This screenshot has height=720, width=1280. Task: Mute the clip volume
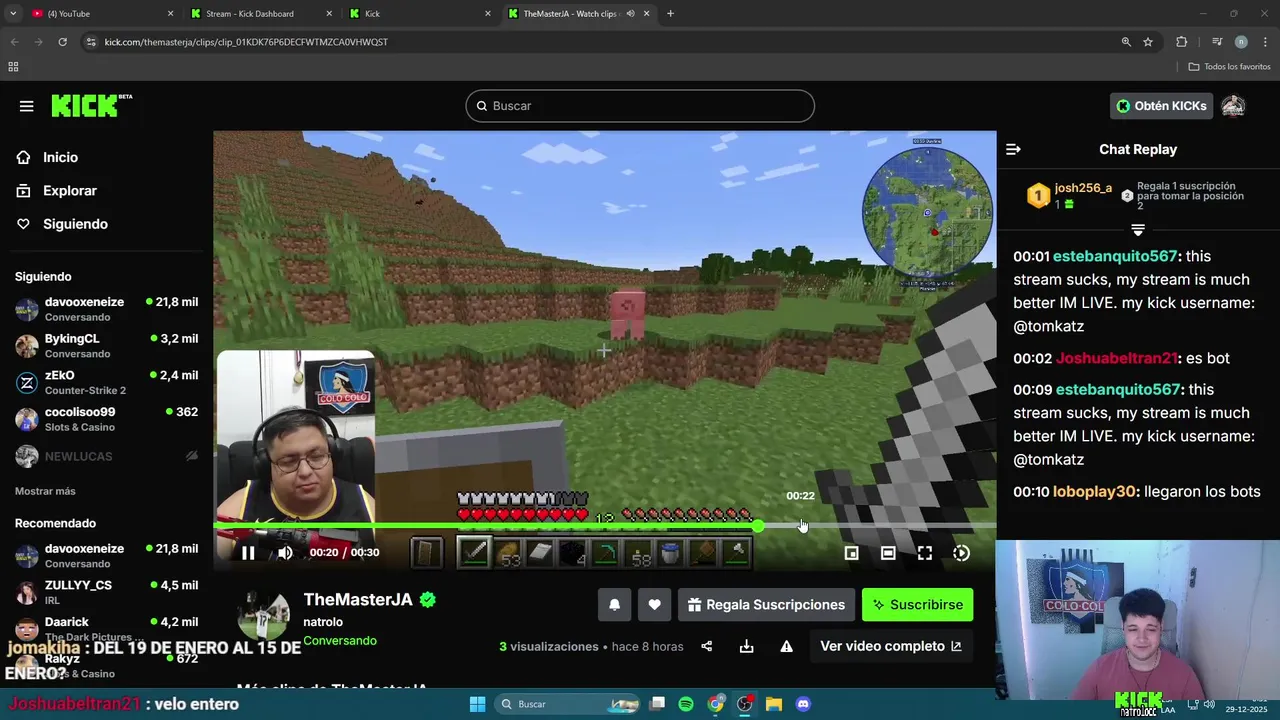(x=285, y=552)
